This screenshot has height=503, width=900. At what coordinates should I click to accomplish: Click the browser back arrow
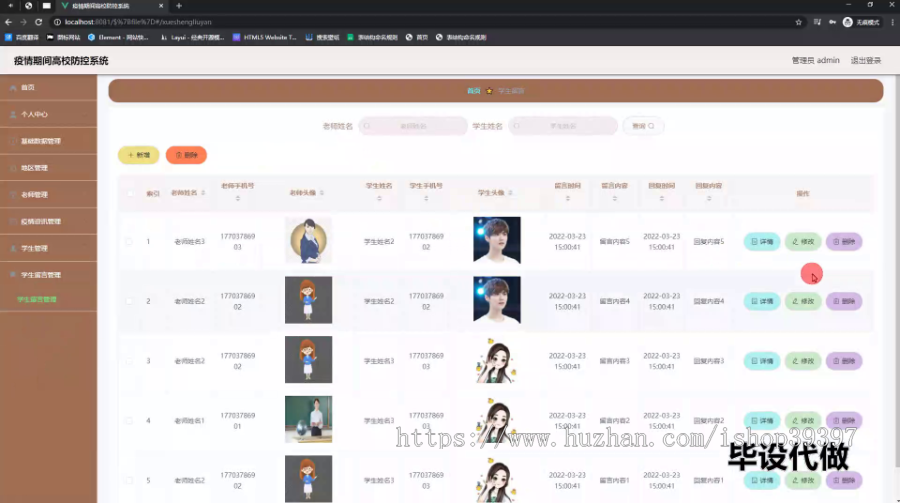[8, 22]
